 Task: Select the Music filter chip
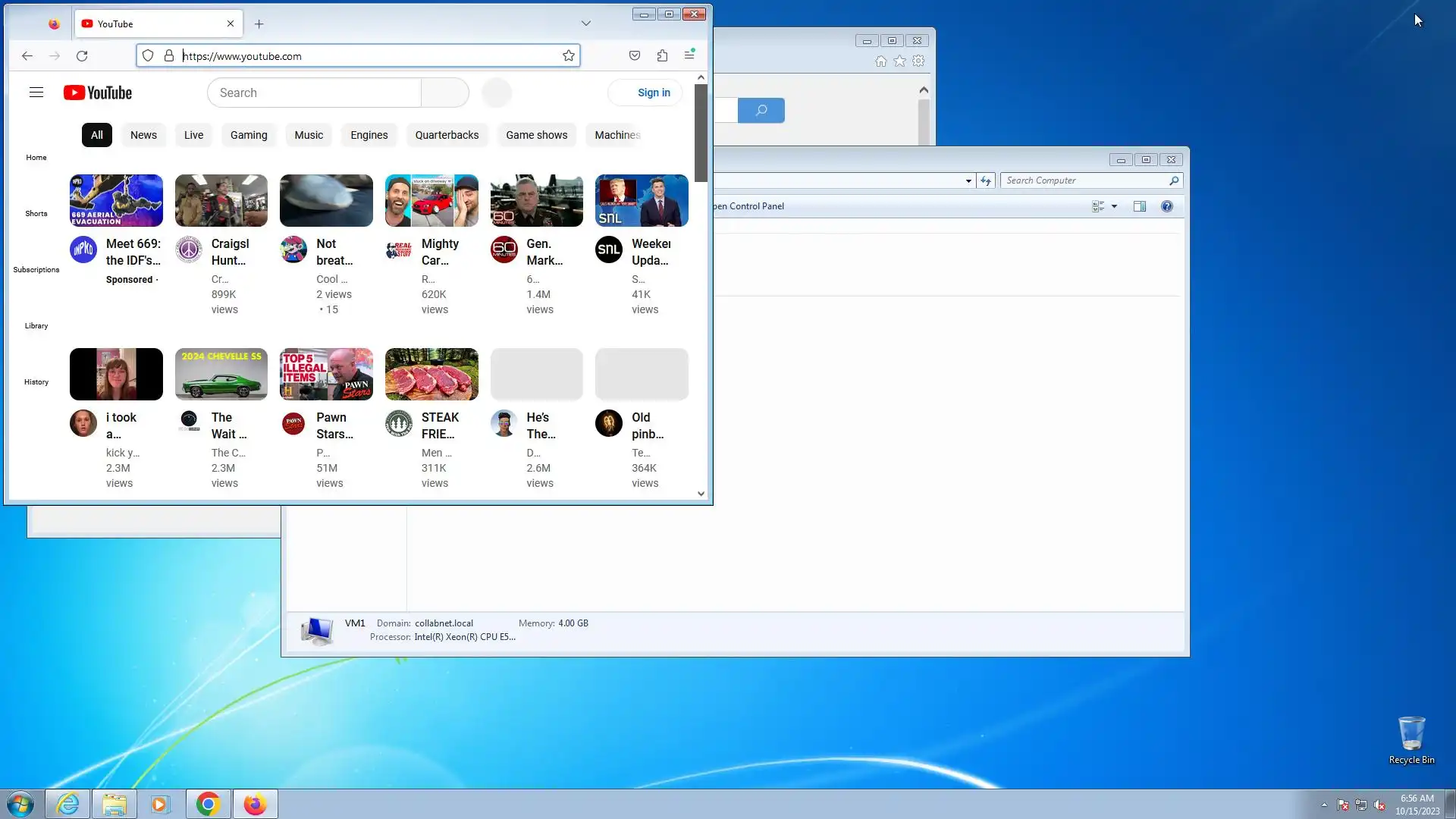pos(309,135)
